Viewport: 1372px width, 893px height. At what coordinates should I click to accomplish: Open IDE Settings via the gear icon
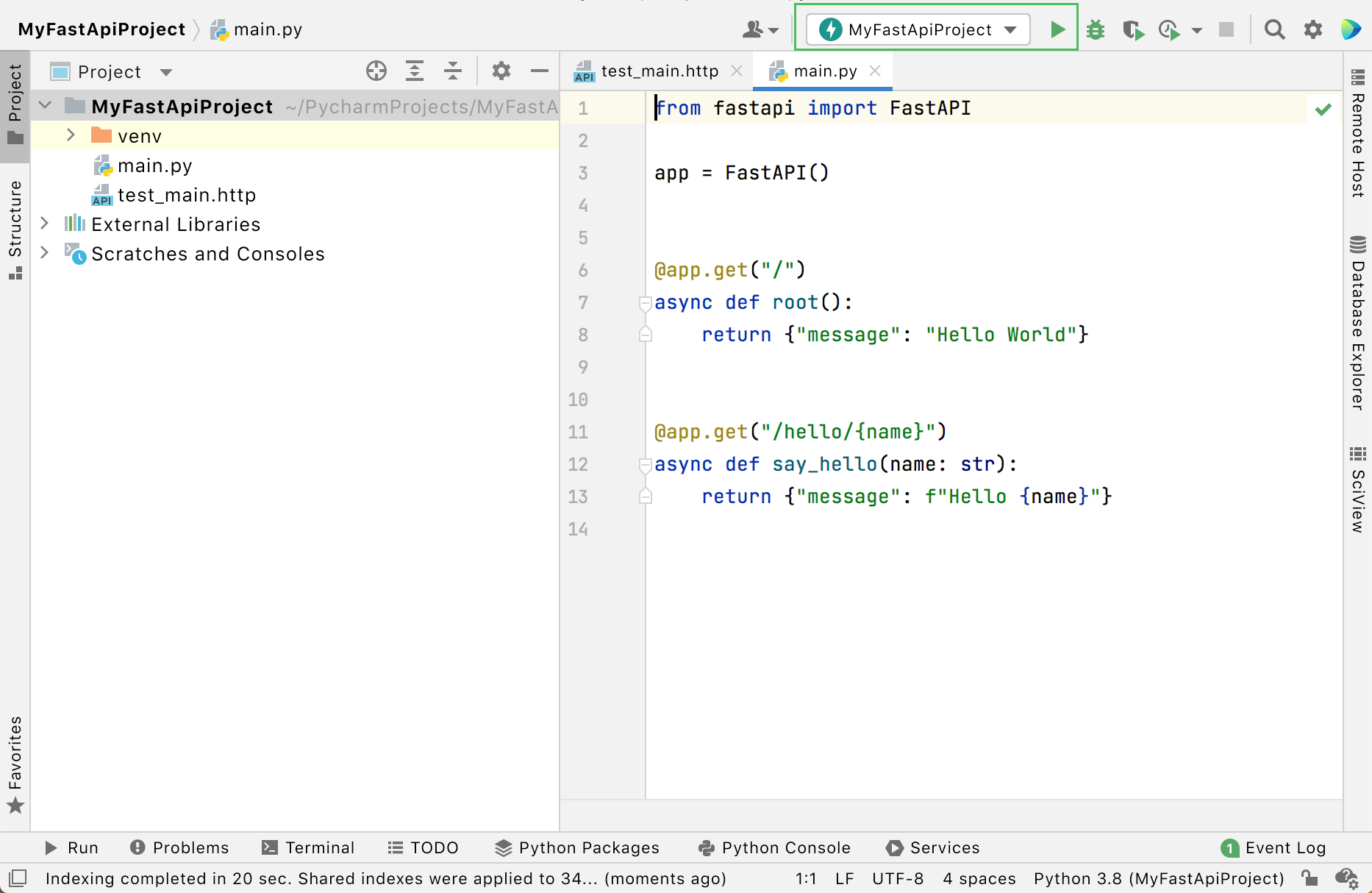tap(1313, 29)
